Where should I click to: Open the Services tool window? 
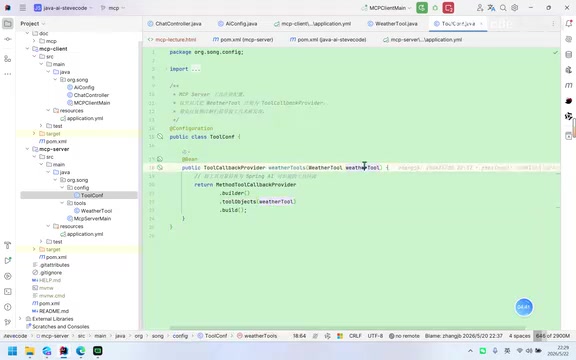7,276
